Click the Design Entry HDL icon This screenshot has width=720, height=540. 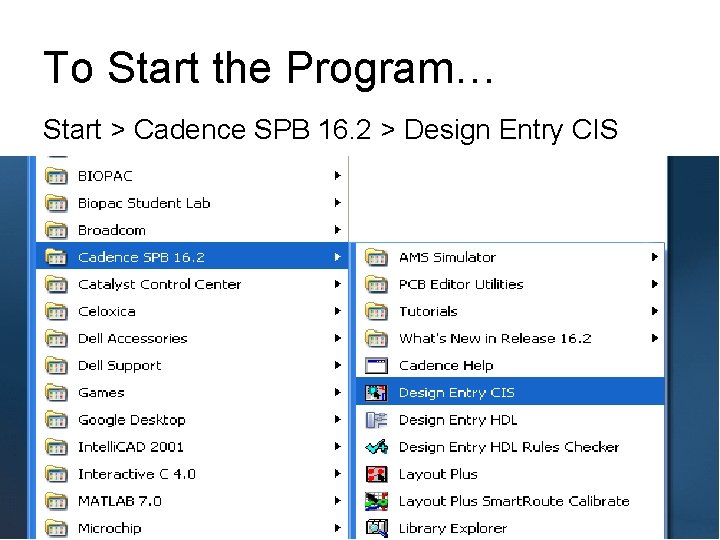(376, 420)
